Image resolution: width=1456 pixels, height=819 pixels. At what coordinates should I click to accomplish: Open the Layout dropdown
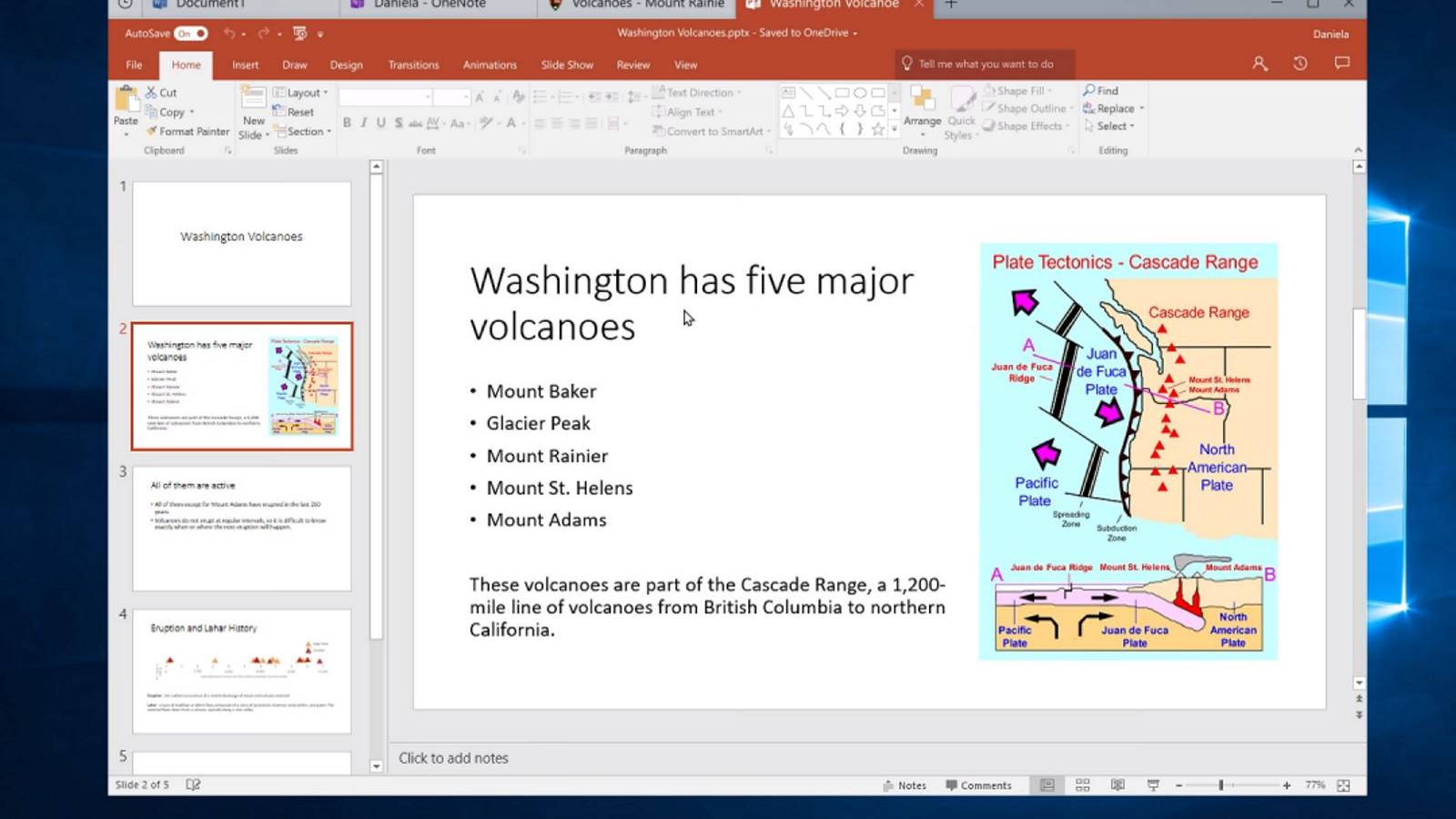[300, 93]
